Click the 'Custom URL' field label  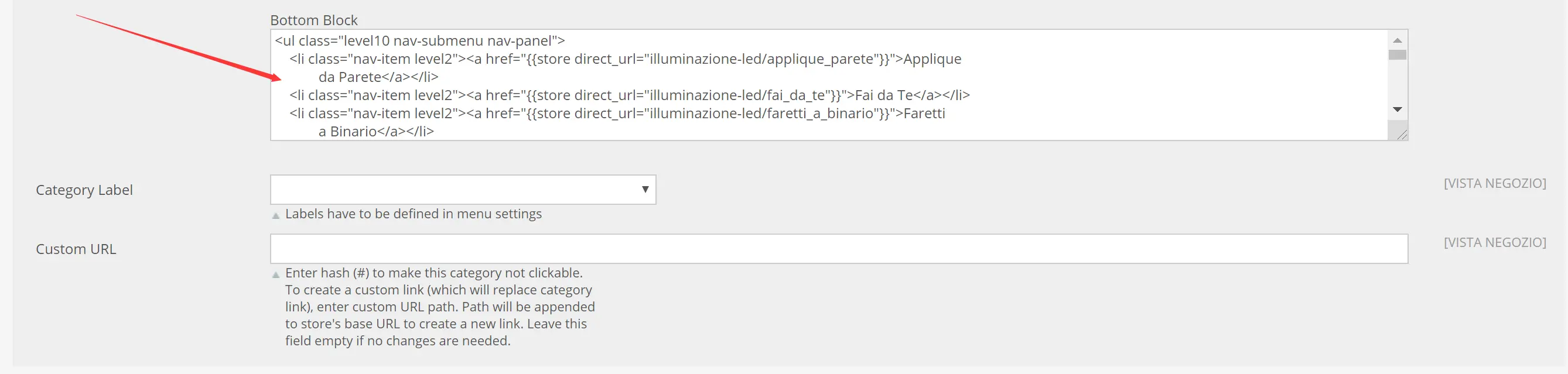coord(76,249)
